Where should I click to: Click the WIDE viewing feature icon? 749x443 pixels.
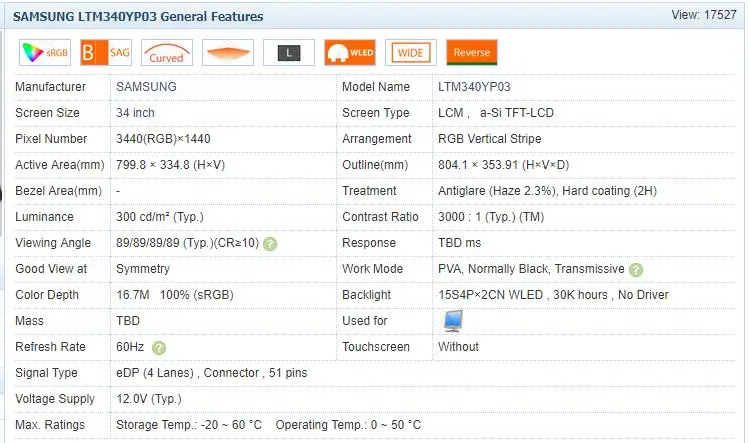[411, 53]
